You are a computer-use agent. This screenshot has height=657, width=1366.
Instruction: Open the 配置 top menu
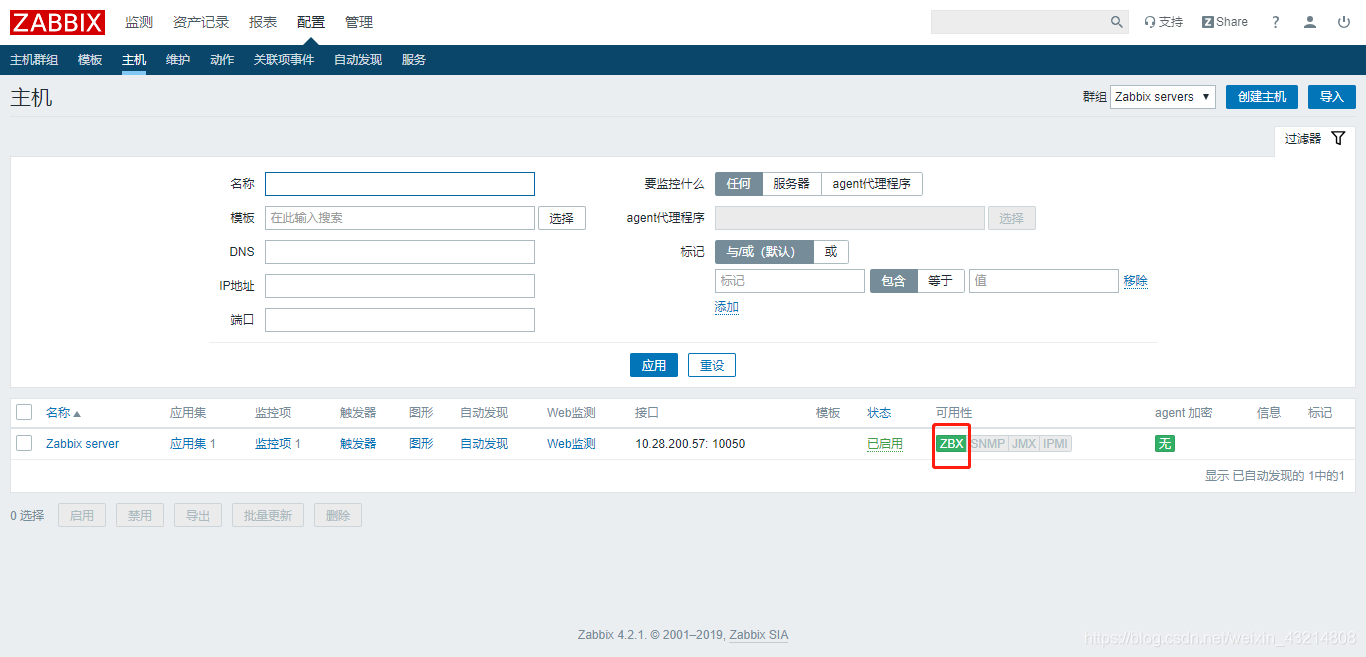pyautogui.click(x=311, y=22)
